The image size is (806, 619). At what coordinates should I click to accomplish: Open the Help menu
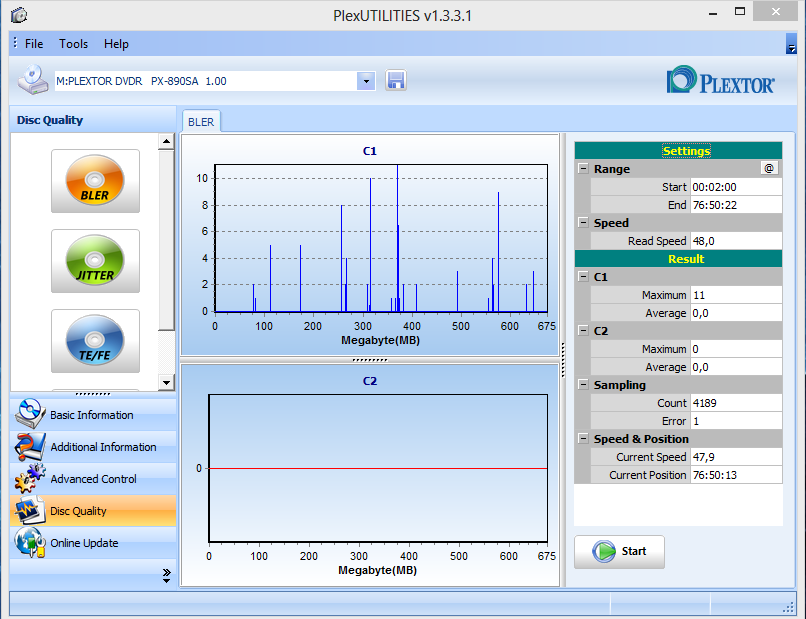(x=116, y=44)
